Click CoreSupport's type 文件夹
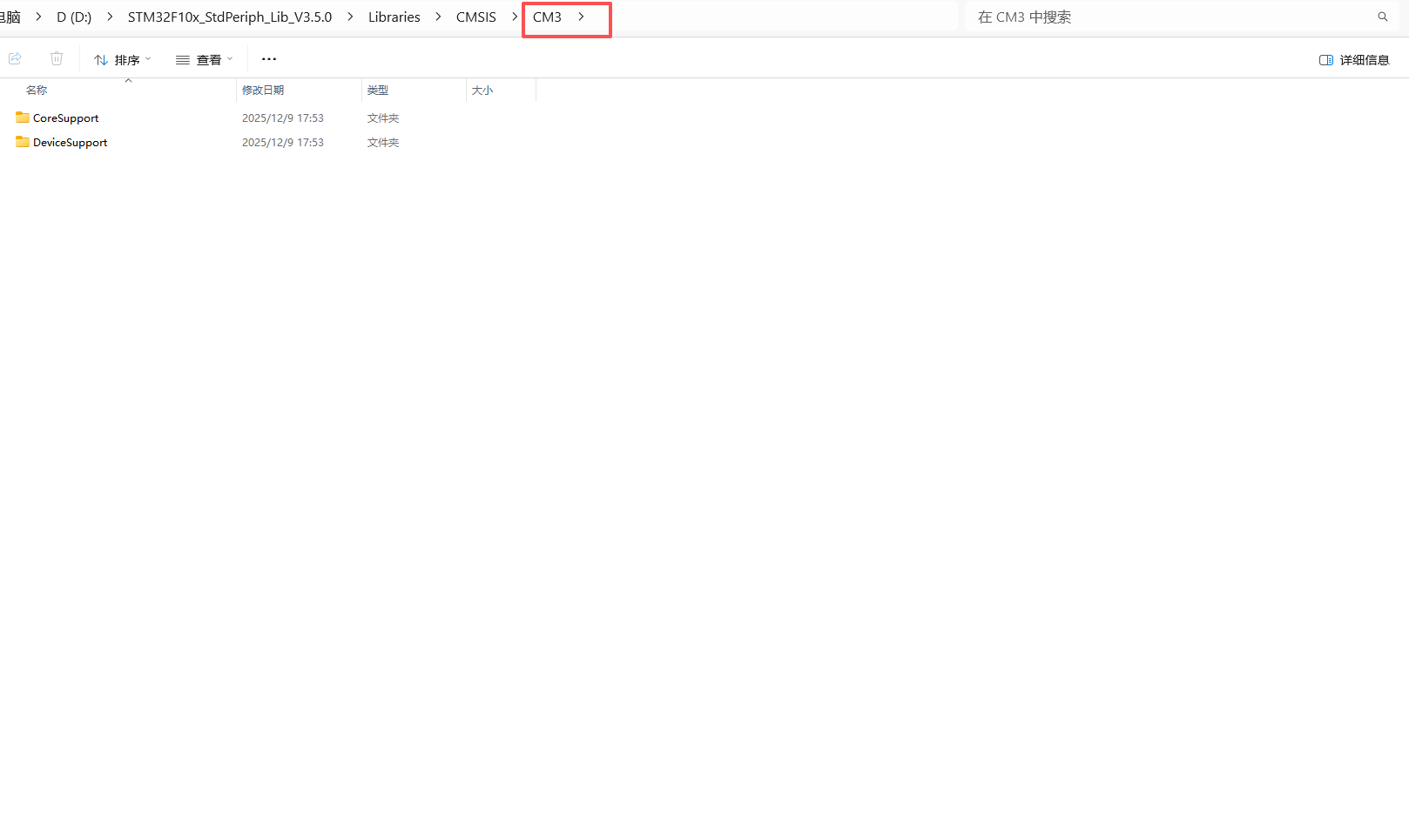 click(383, 118)
